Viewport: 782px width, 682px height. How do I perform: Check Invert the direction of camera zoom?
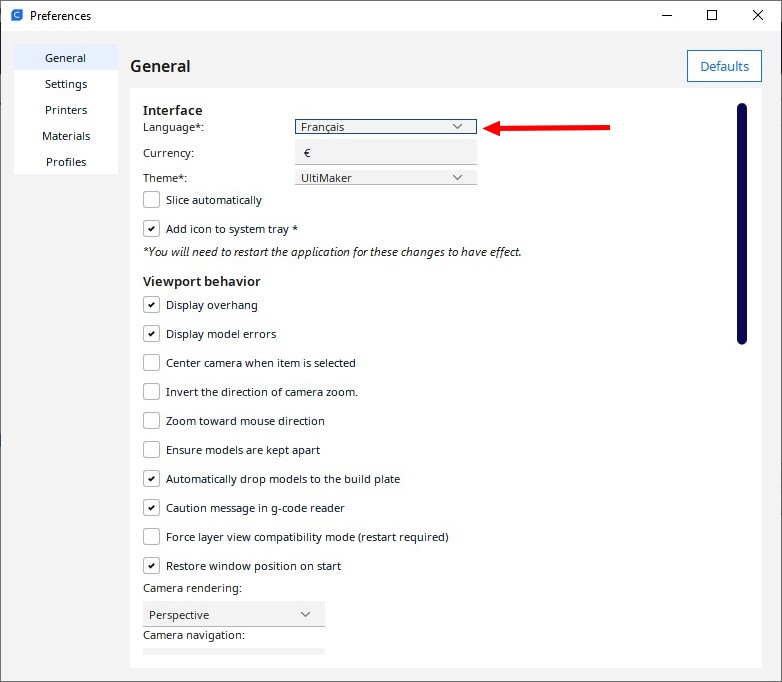click(x=152, y=392)
